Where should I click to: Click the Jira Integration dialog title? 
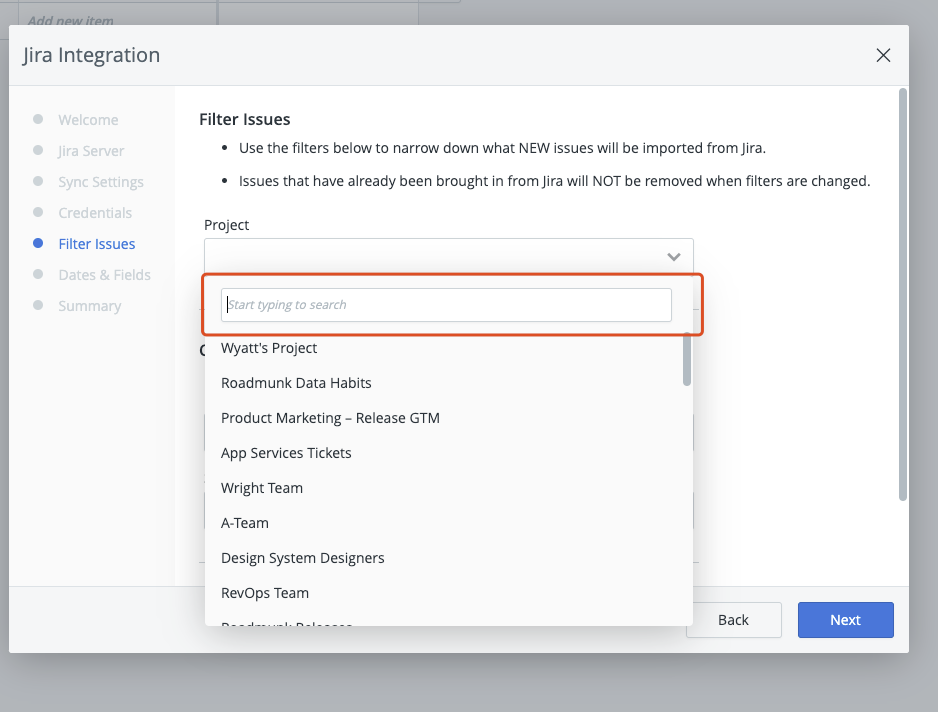92,55
